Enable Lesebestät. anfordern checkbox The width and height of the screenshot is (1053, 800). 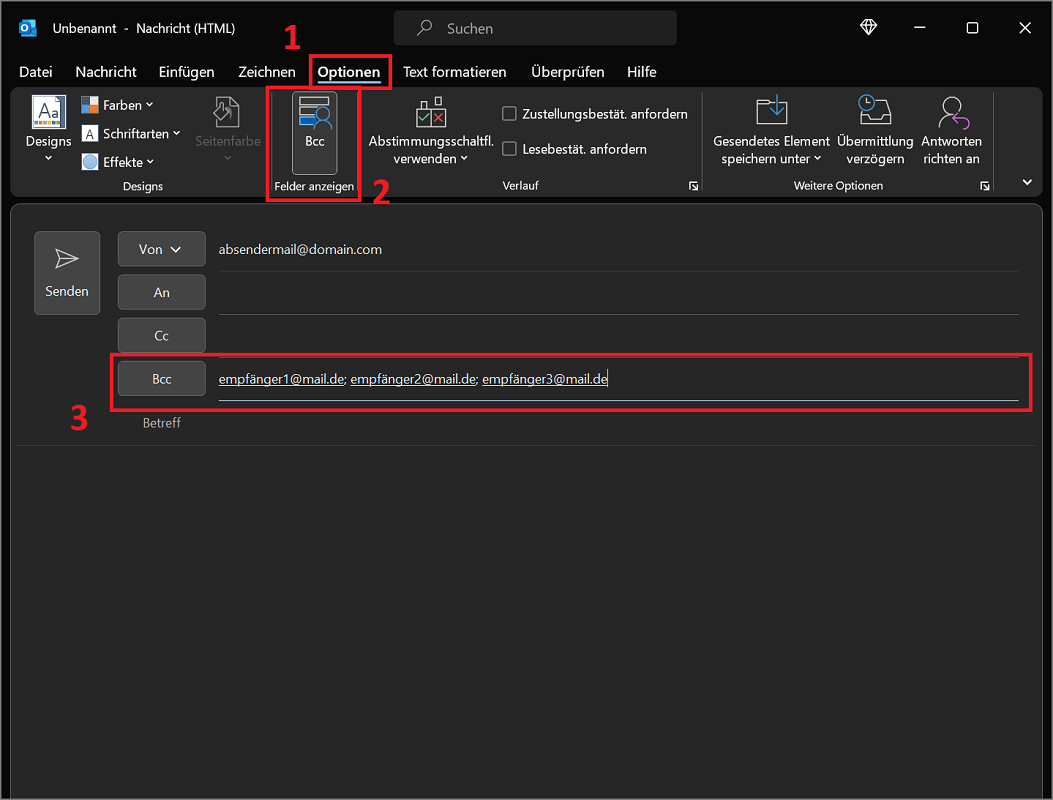[509, 148]
